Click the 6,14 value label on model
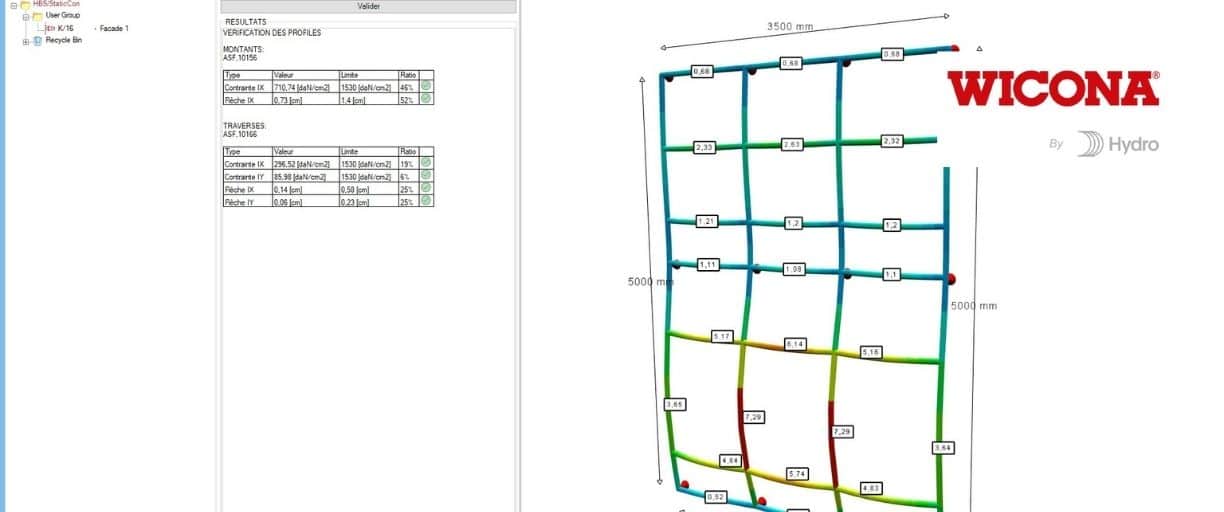This screenshot has height=512, width=1224. [x=796, y=344]
